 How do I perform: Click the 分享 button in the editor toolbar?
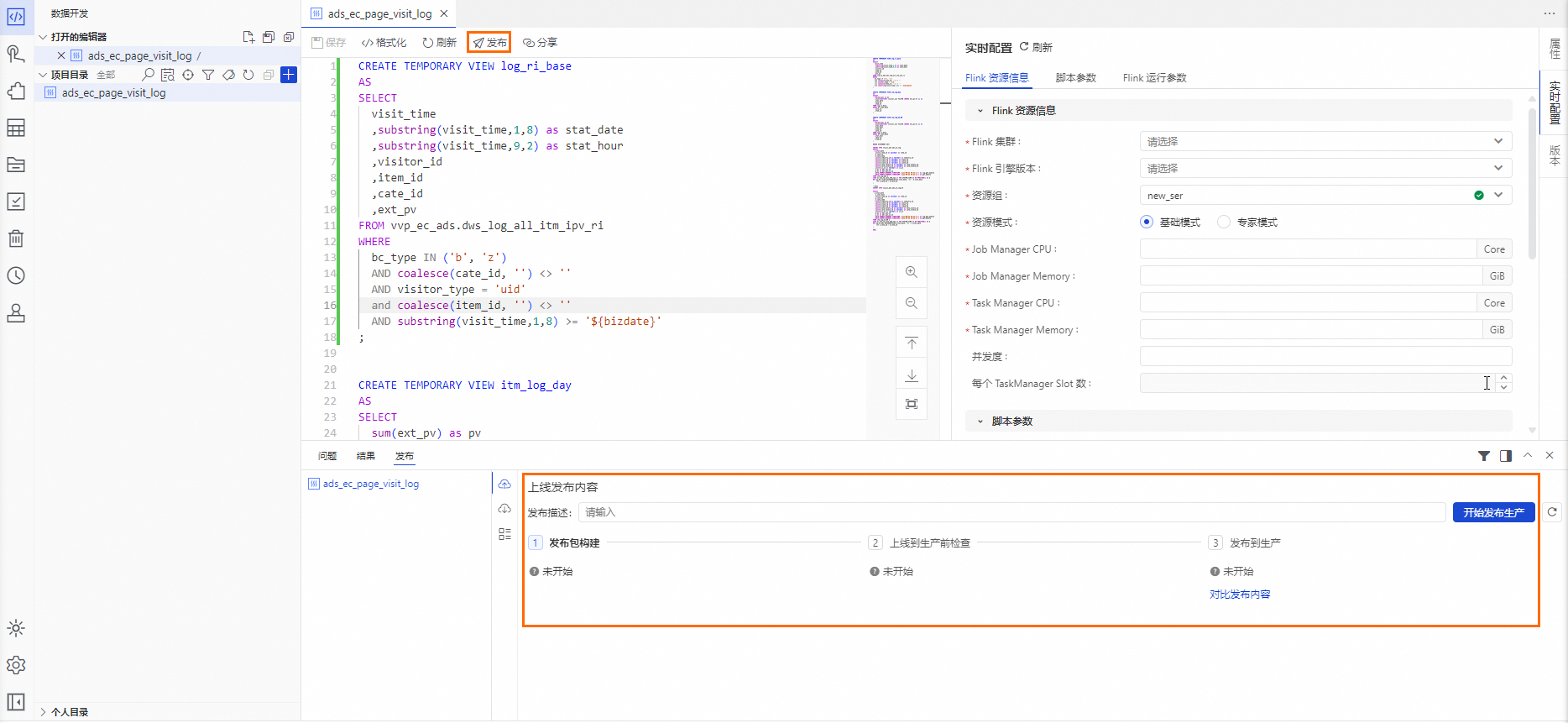540,42
